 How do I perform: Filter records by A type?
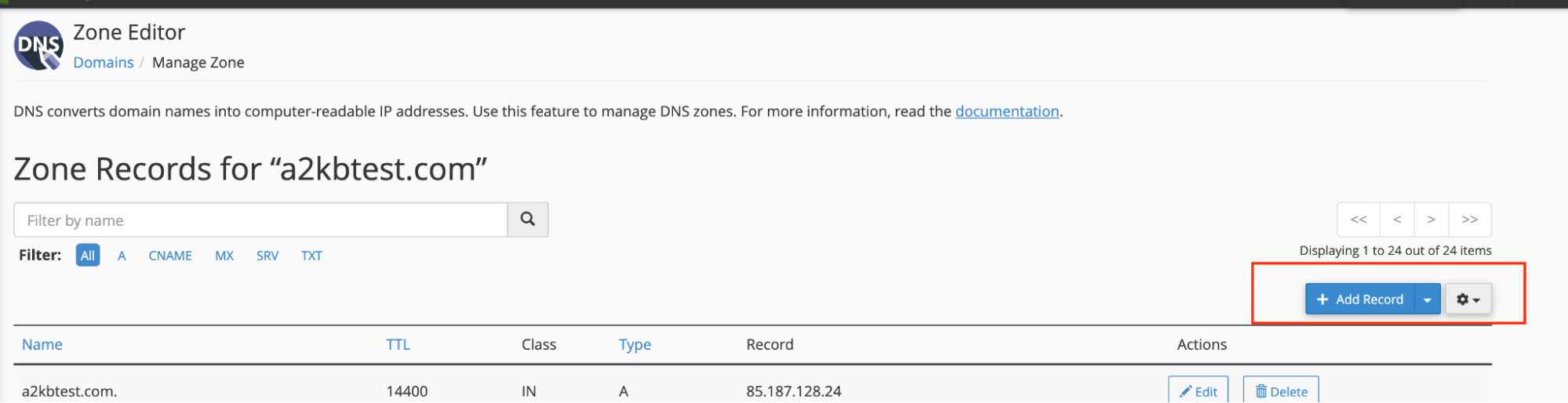(122, 256)
